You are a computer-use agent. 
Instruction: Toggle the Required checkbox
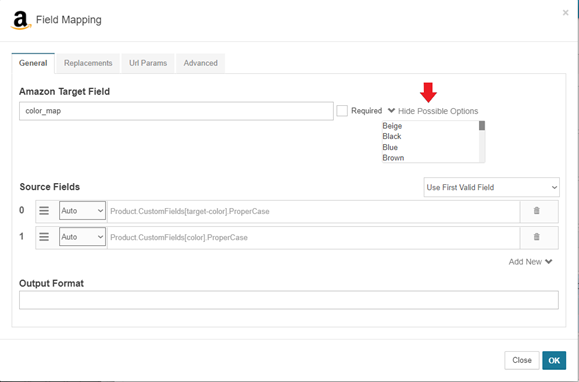click(x=342, y=111)
